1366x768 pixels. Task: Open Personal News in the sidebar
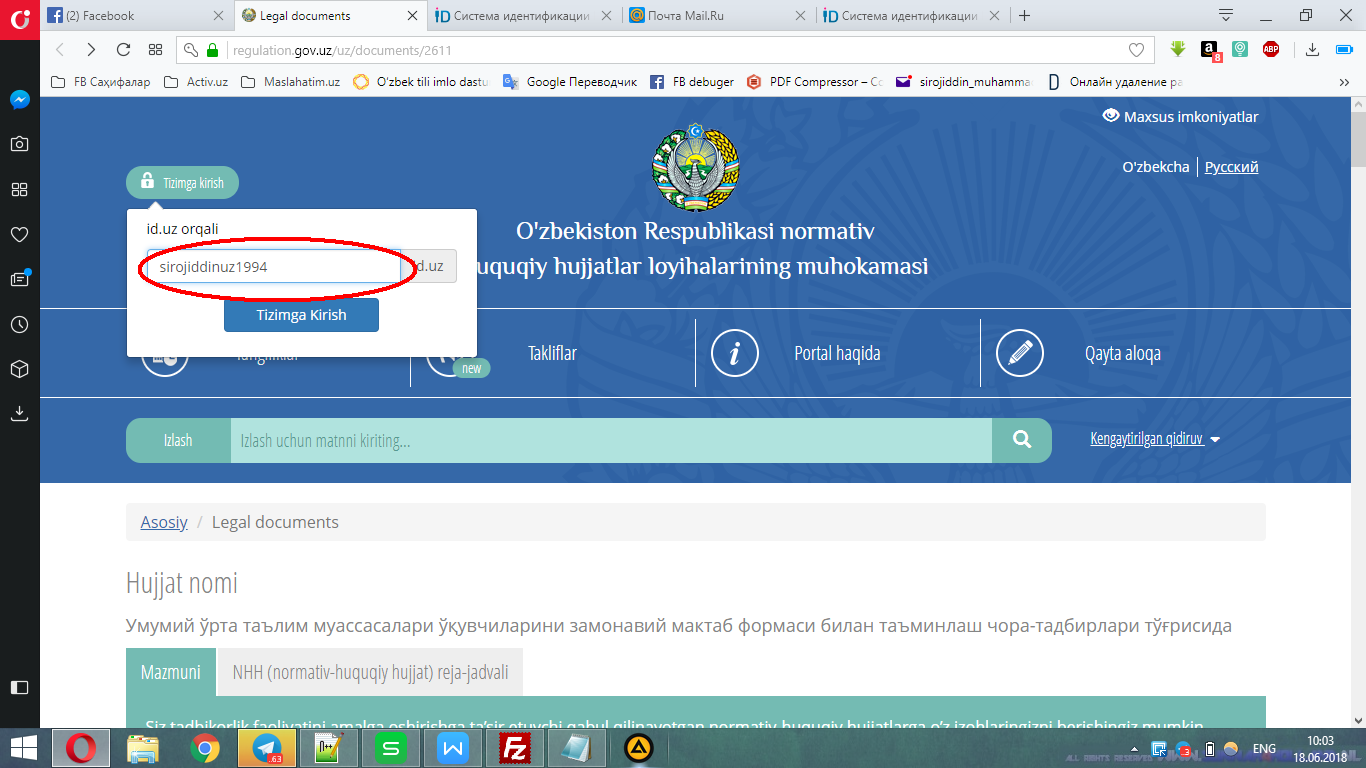pyautogui.click(x=19, y=279)
